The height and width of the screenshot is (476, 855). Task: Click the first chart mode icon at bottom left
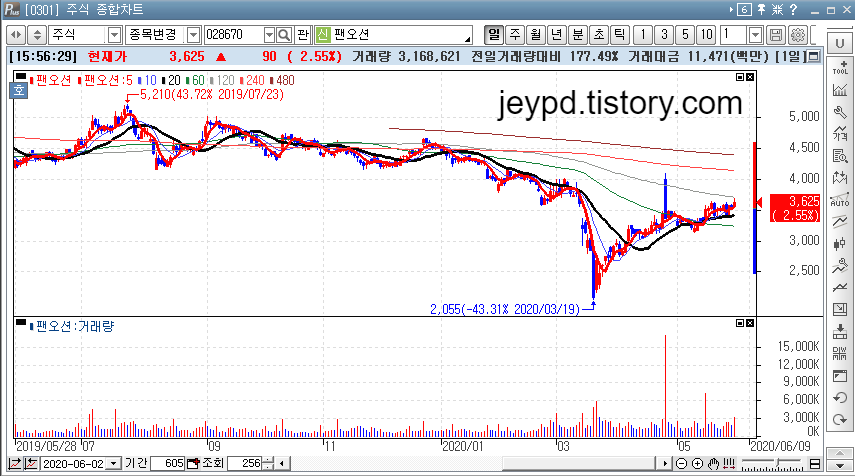15,463
